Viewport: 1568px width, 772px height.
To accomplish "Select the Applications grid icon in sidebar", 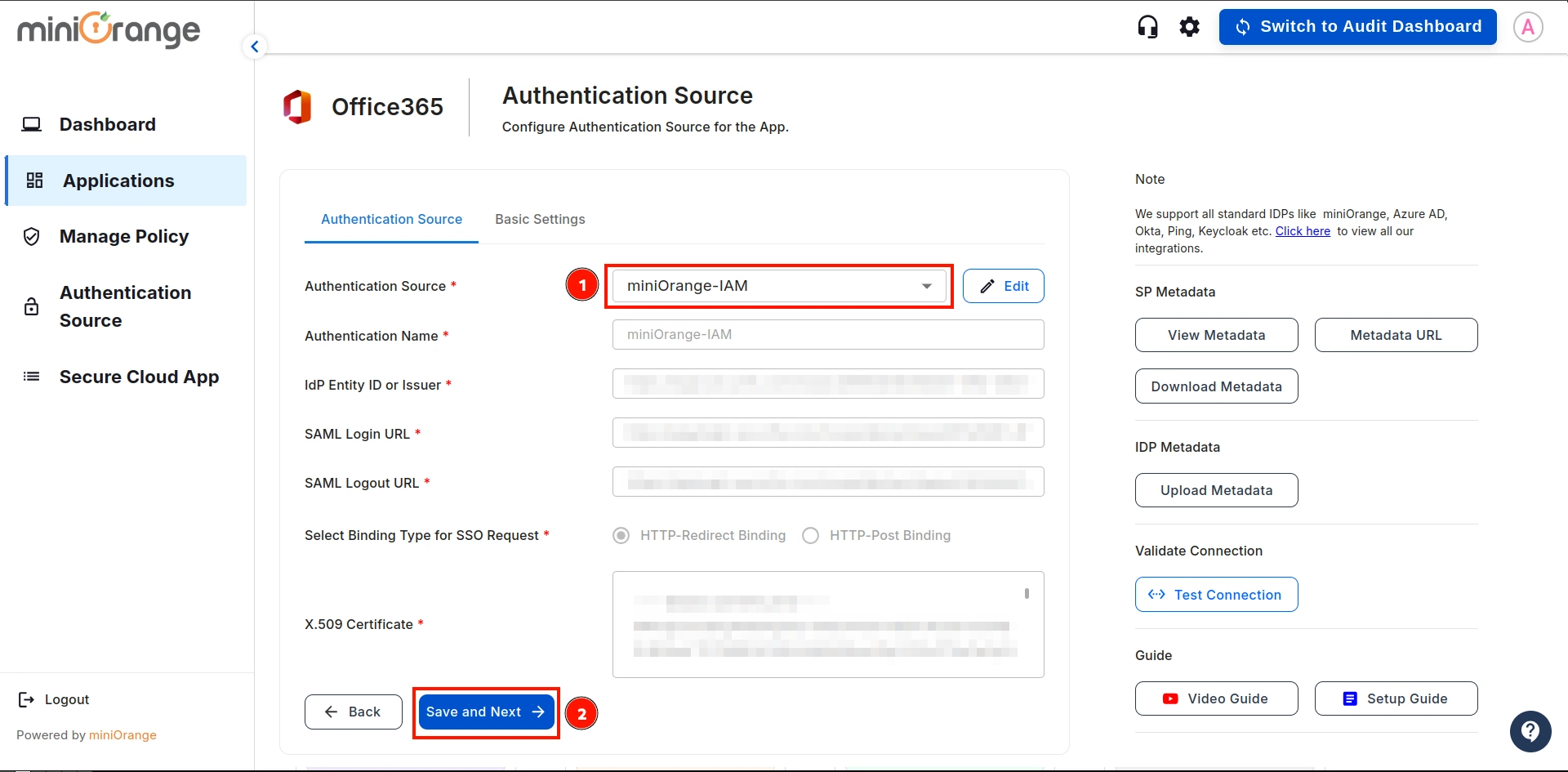I will [33, 181].
